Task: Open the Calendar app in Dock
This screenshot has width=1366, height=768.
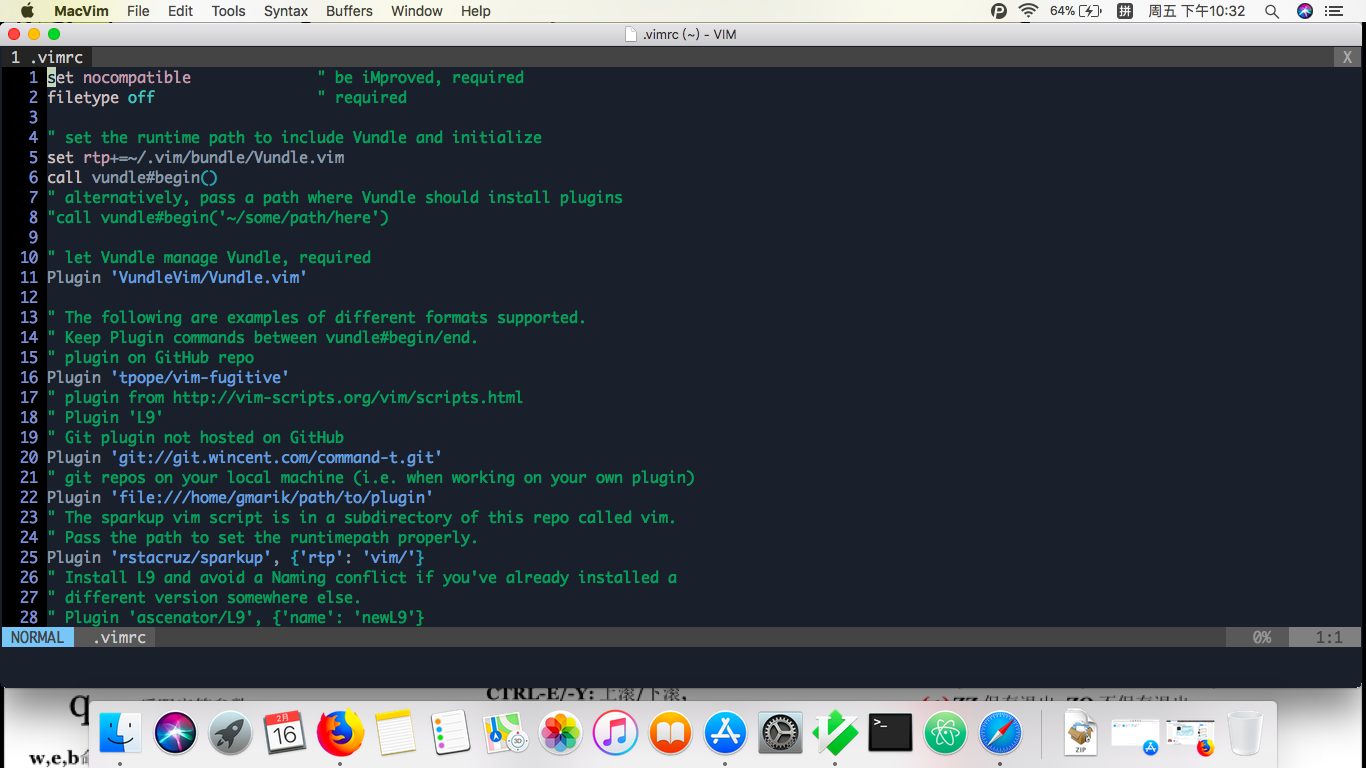Action: click(285, 733)
